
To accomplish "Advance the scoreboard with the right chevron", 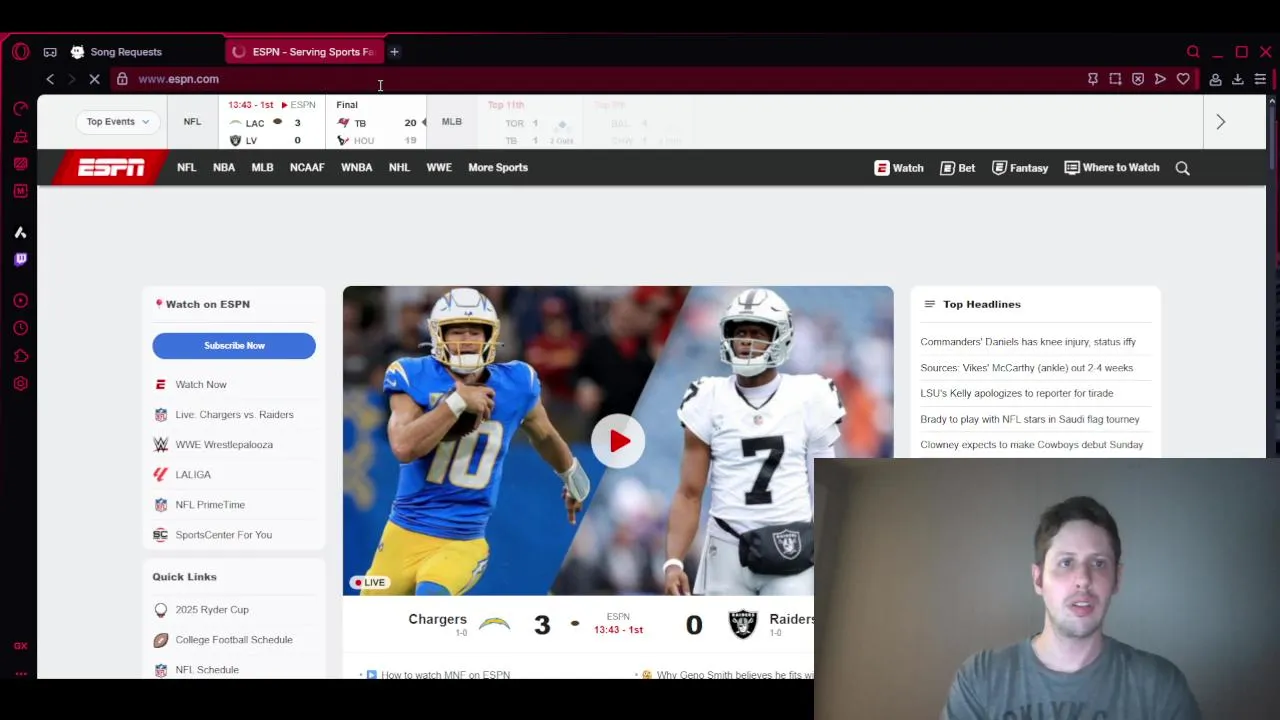I will (1220, 122).
